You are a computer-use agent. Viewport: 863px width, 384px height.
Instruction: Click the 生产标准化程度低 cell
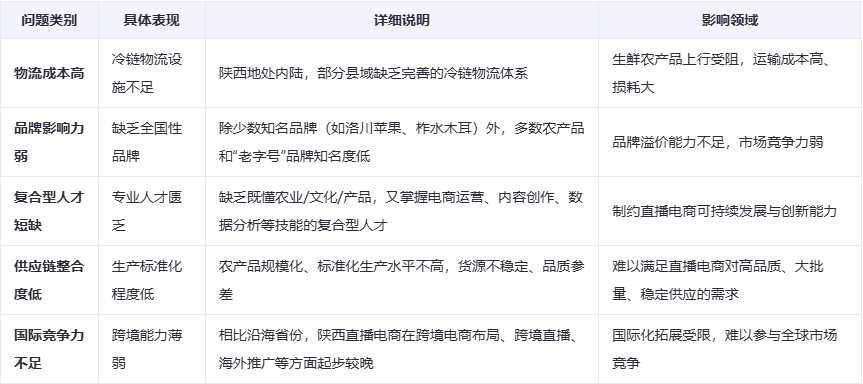point(152,280)
